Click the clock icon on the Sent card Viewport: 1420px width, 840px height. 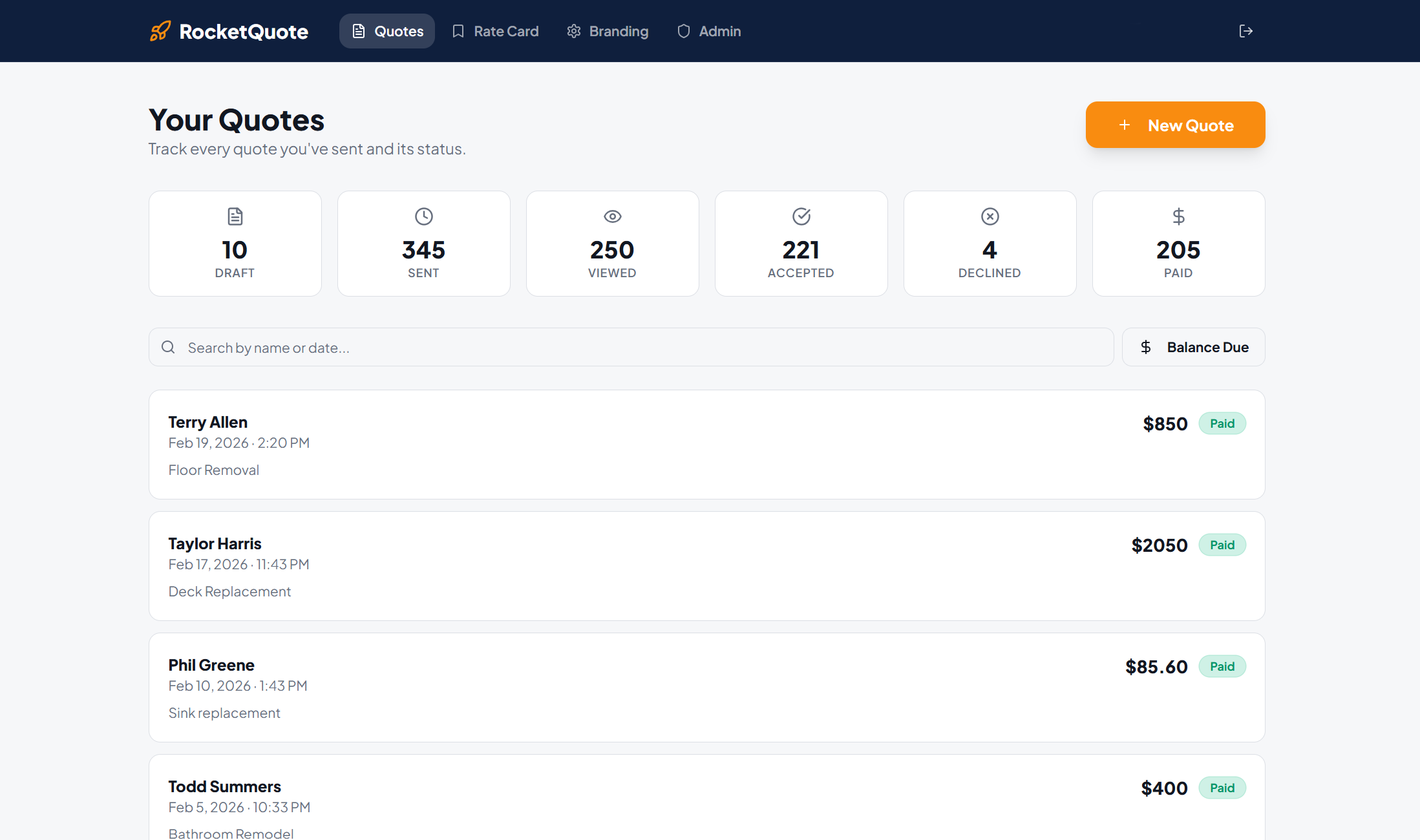pos(423,216)
